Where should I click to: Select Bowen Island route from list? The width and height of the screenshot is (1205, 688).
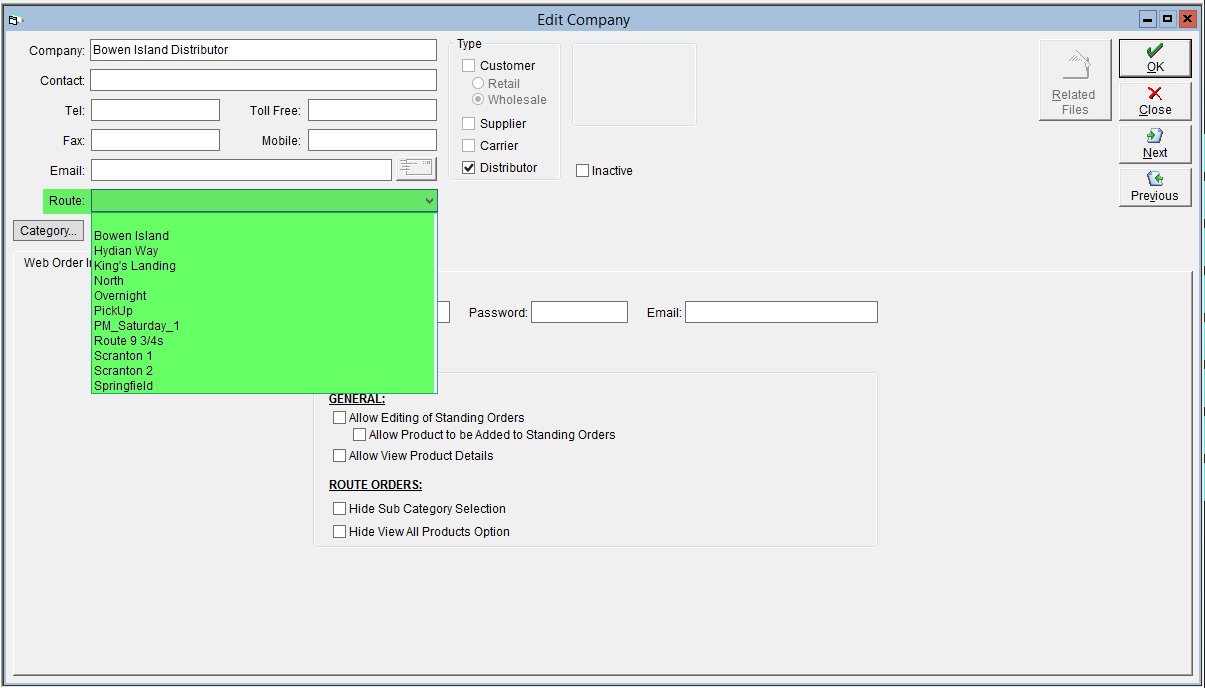click(264, 236)
